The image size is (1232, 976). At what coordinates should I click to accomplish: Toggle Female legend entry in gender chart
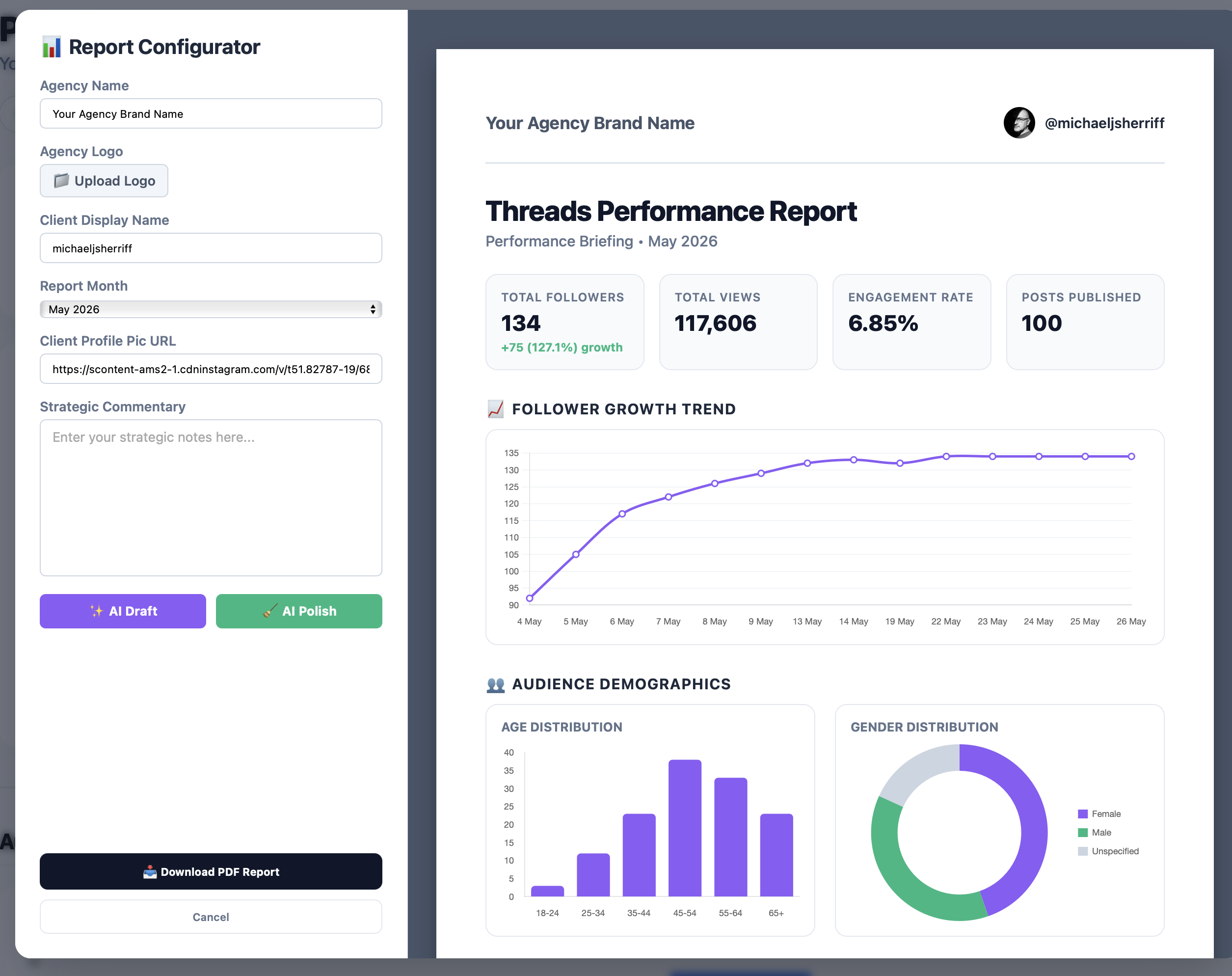pos(1099,813)
